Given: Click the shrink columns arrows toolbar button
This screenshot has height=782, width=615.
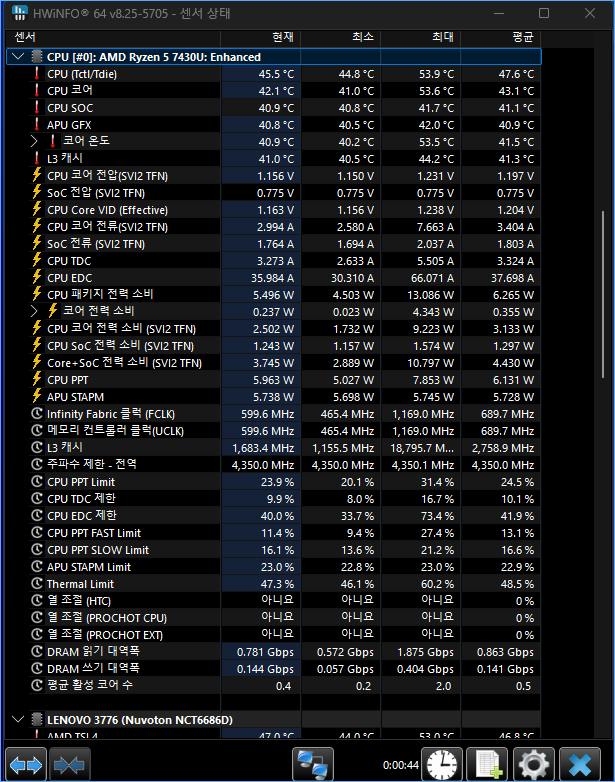Looking at the screenshot, I should [x=69, y=765].
